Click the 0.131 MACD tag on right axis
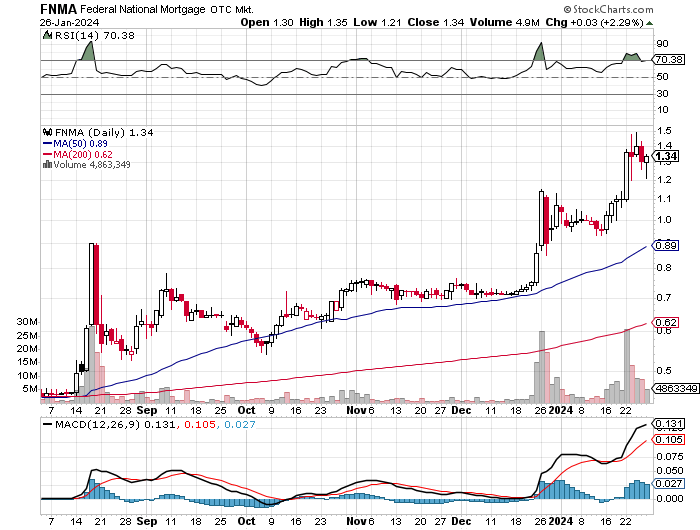 click(x=668, y=424)
